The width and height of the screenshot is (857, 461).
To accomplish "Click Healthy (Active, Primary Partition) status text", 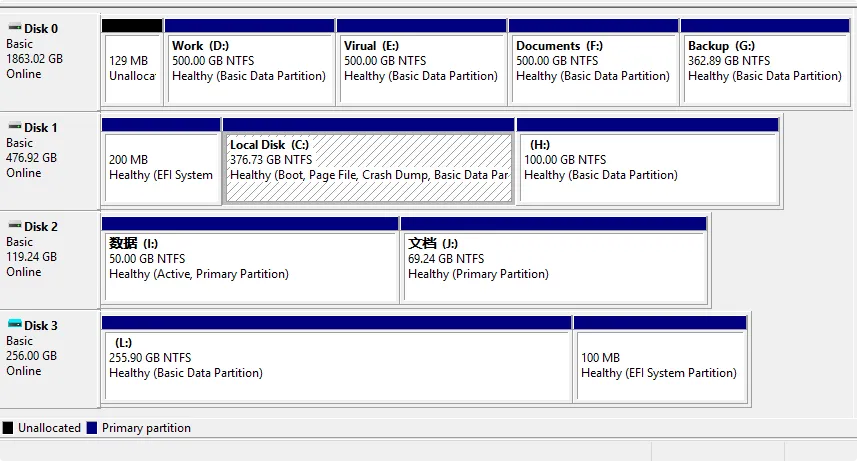I will click(x=199, y=274).
